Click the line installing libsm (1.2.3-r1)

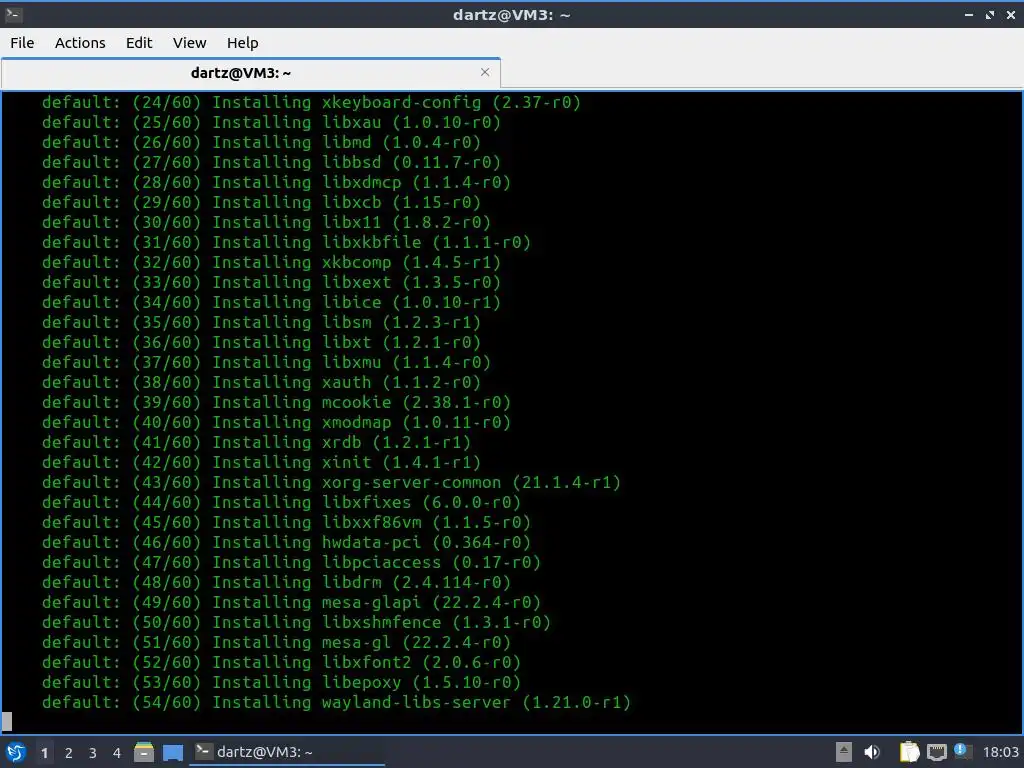click(x=261, y=323)
